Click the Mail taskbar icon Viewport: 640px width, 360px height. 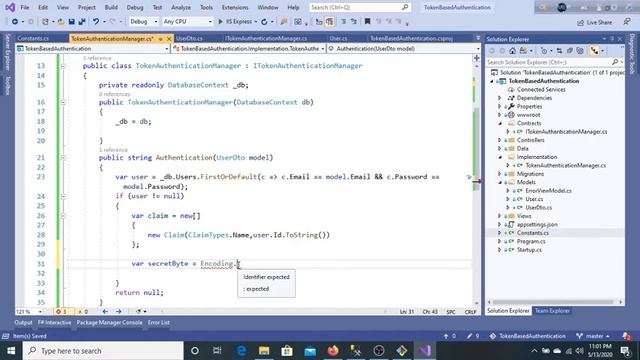310,351
